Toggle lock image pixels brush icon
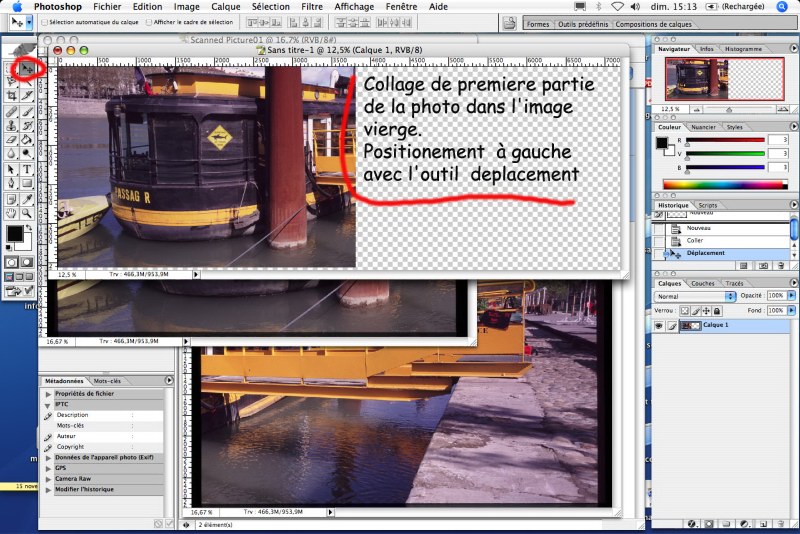Image resolution: width=800 pixels, height=534 pixels. [695, 311]
